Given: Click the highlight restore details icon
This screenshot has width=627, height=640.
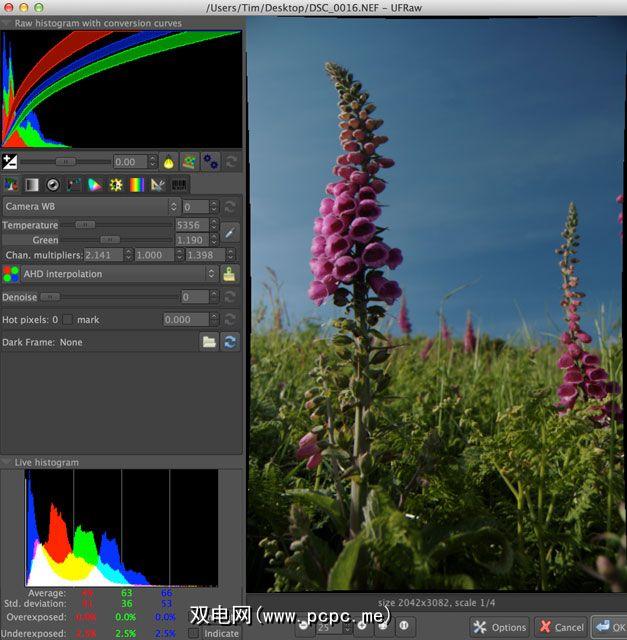Looking at the screenshot, I should [x=189, y=161].
